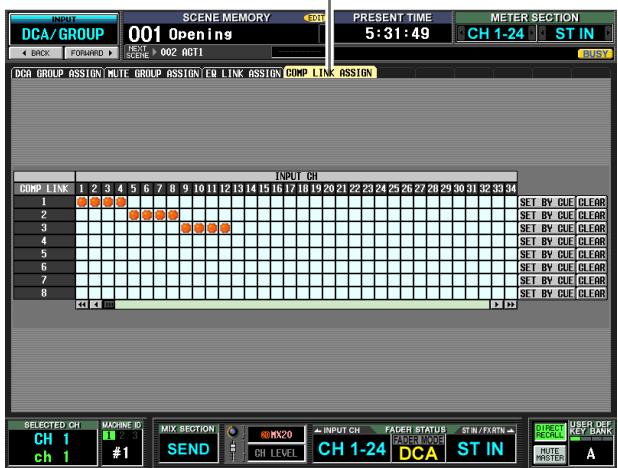618x468 pixels.
Task: Jump to the far right of the channel grid
Action: 510,304
